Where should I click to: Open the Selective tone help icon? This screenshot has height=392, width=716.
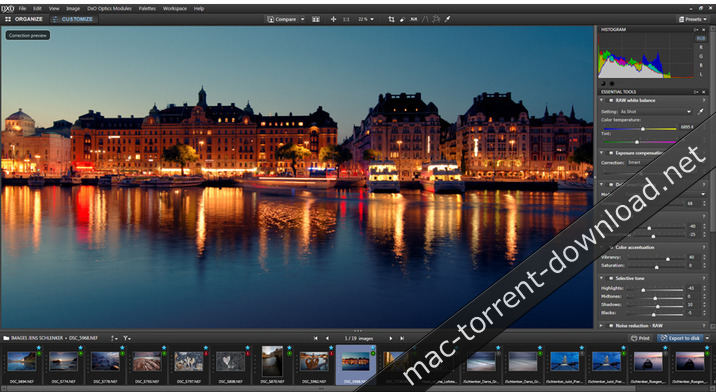[704, 278]
